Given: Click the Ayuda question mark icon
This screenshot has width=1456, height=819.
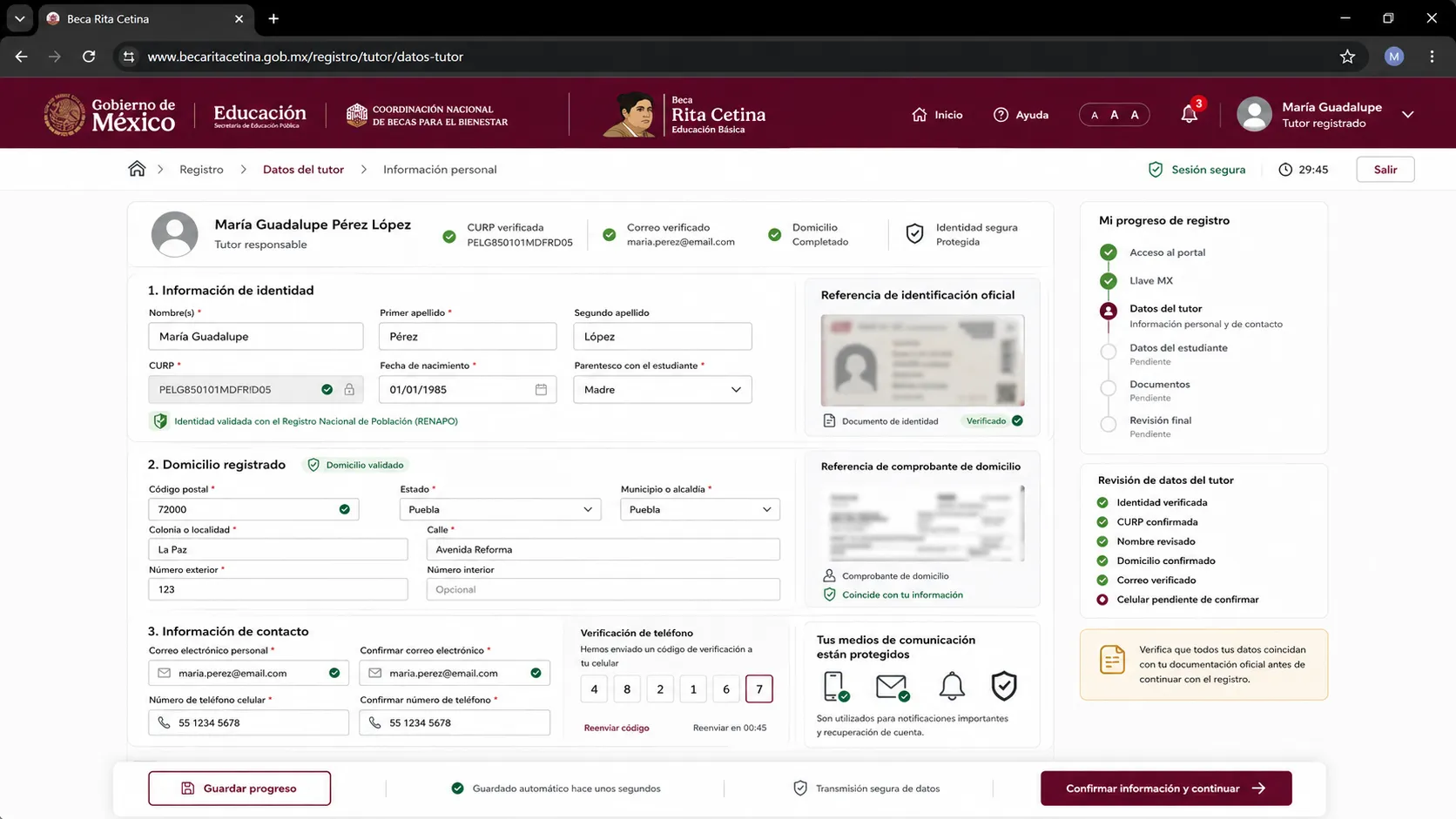Looking at the screenshot, I should tap(1001, 115).
